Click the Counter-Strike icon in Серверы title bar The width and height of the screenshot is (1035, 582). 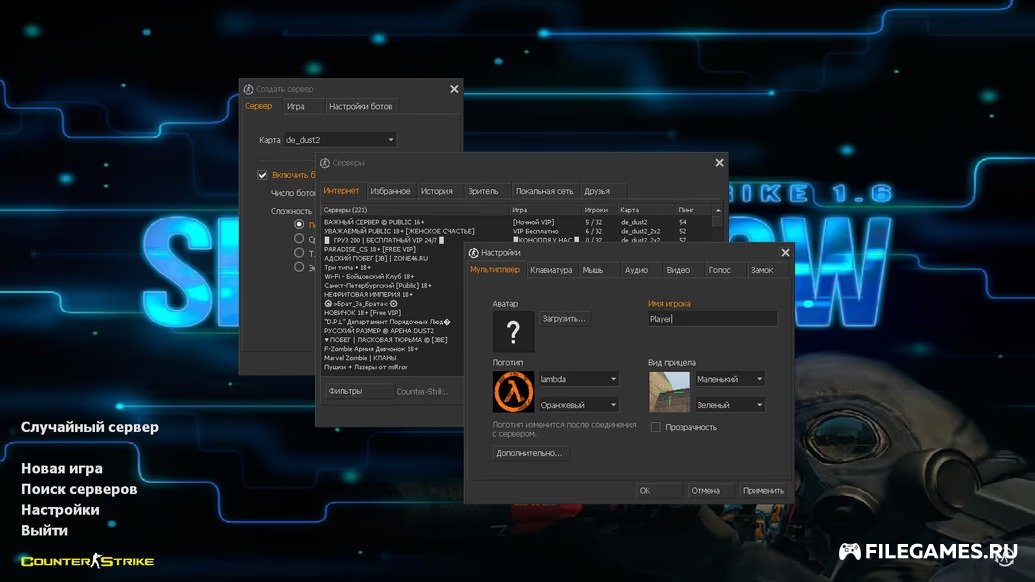point(325,163)
